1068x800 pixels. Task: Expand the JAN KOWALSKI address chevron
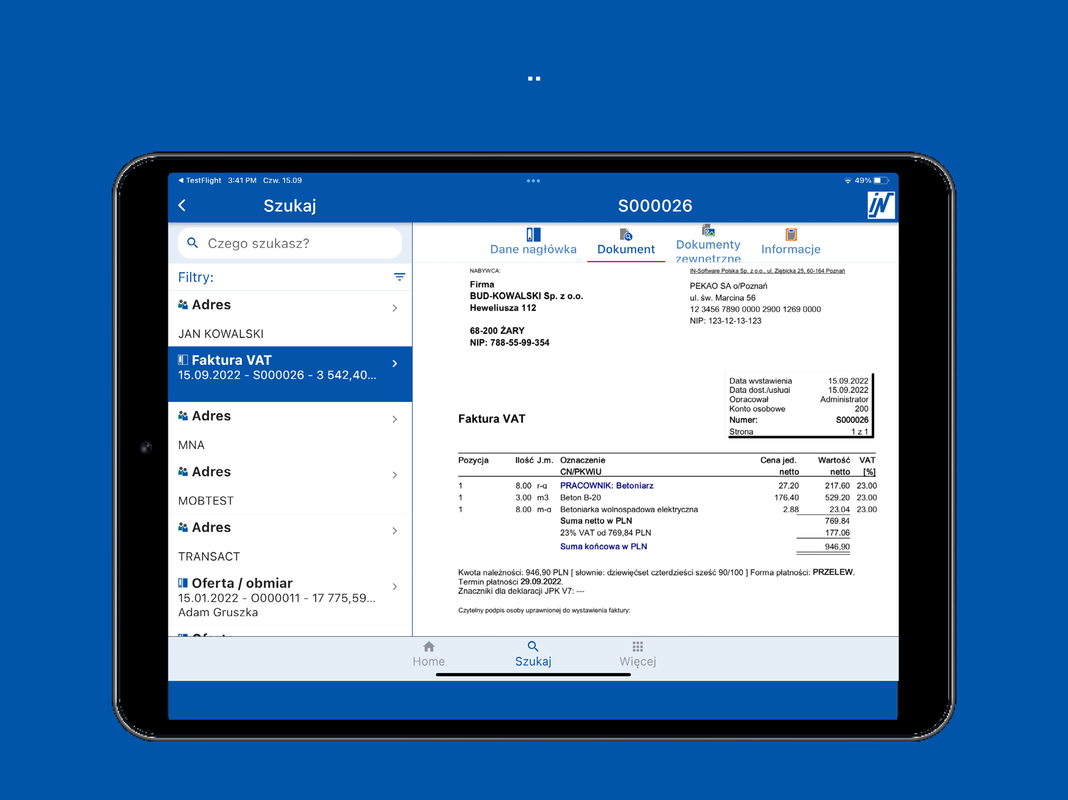click(395, 308)
